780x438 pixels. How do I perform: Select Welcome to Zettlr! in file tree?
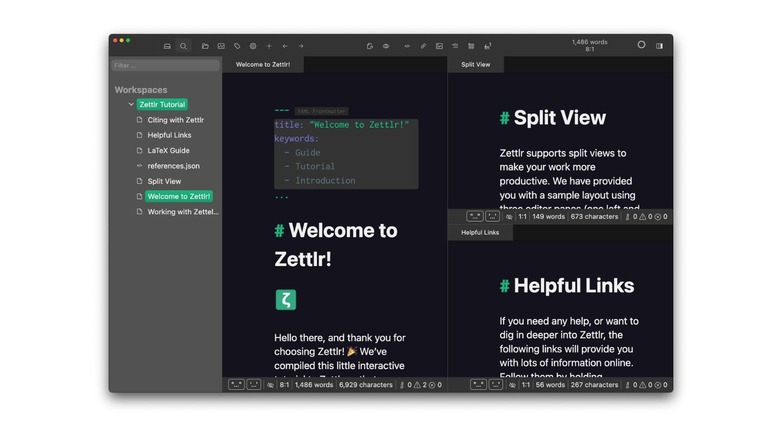click(x=179, y=197)
